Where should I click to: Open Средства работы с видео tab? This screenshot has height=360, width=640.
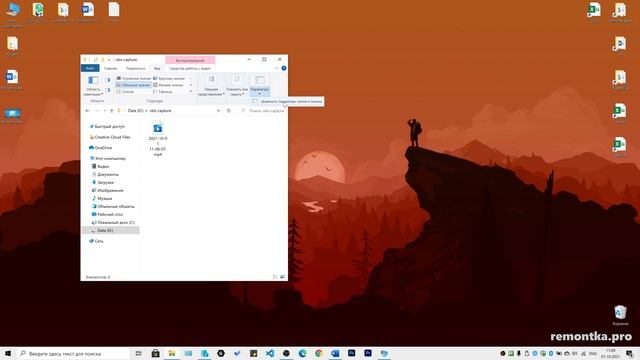tap(190, 68)
